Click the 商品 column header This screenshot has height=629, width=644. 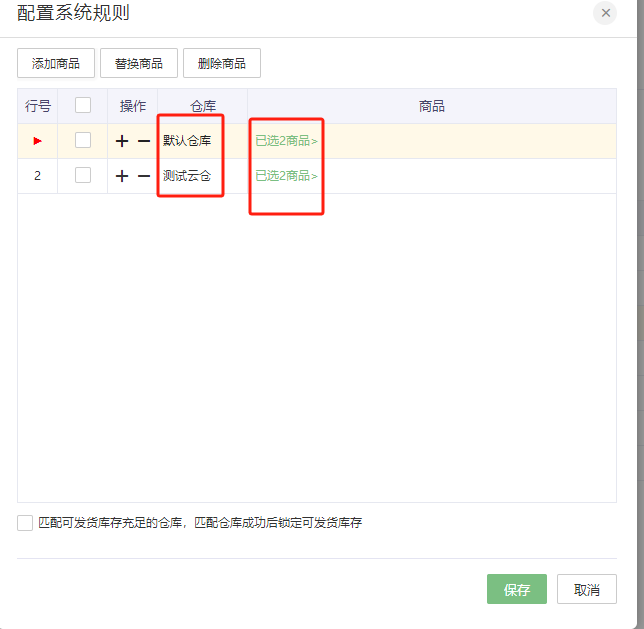[432, 106]
